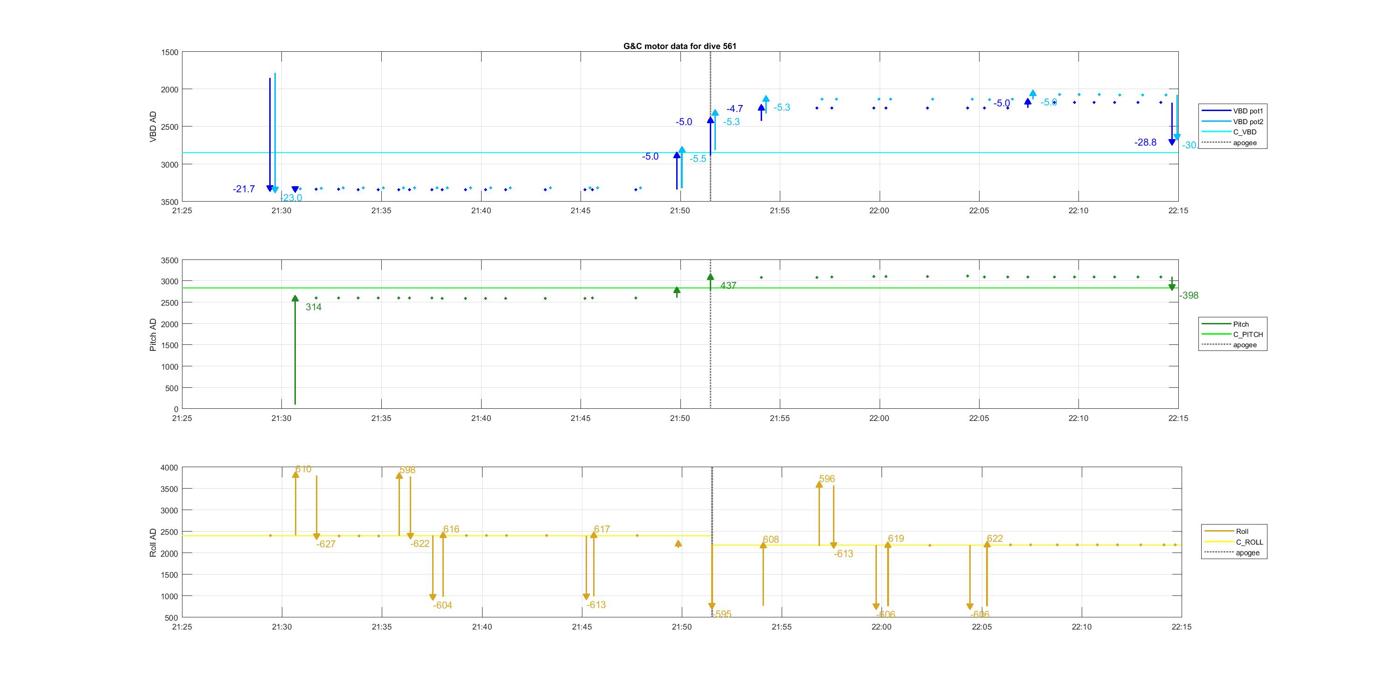This screenshot has width=1400, height=693.
Task: Click the "-622" roll data label
Action: coord(420,544)
